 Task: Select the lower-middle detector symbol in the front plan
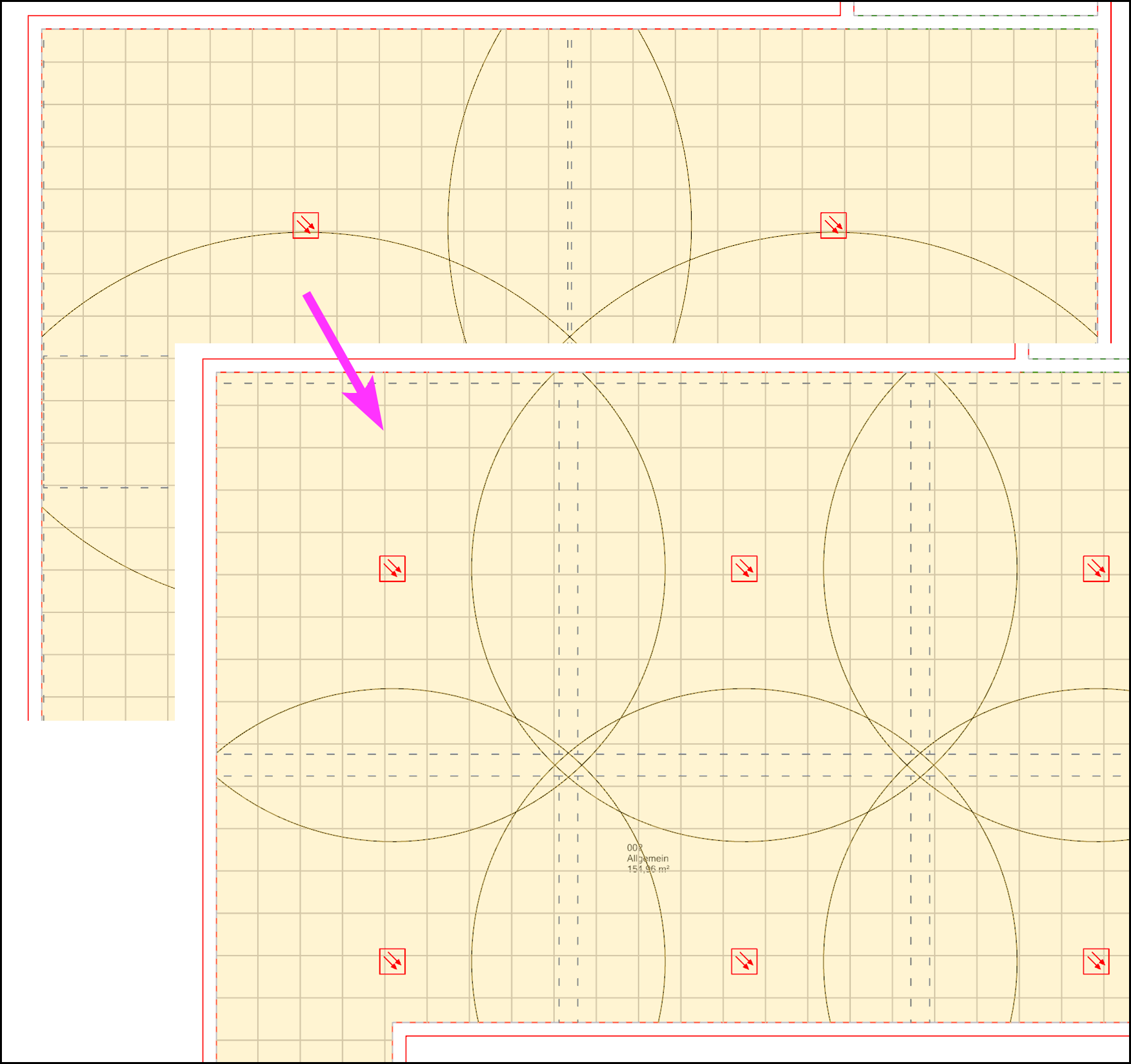tap(744, 961)
